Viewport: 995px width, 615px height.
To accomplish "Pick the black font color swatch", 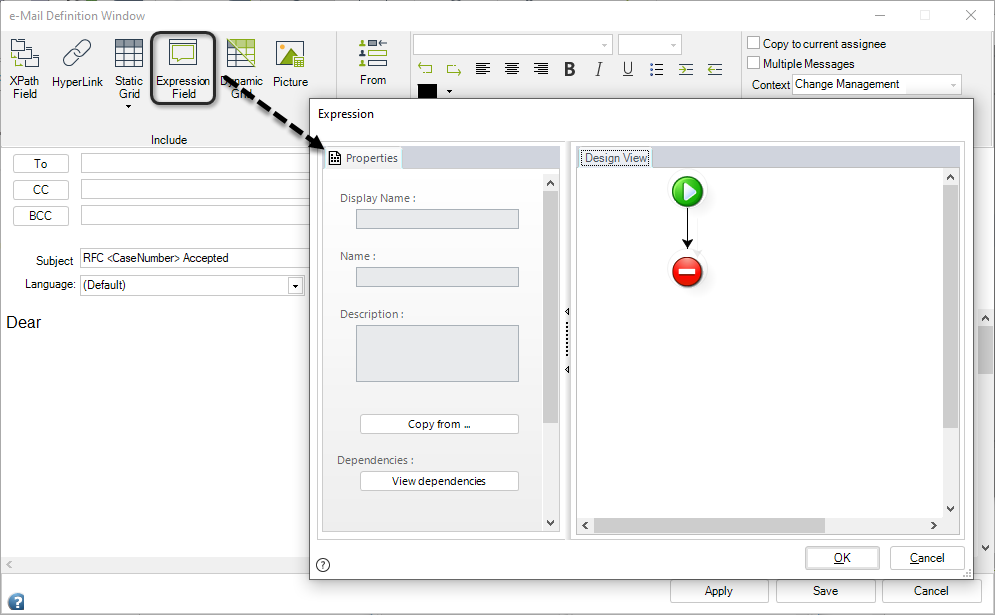I will pyautogui.click(x=427, y=91).
